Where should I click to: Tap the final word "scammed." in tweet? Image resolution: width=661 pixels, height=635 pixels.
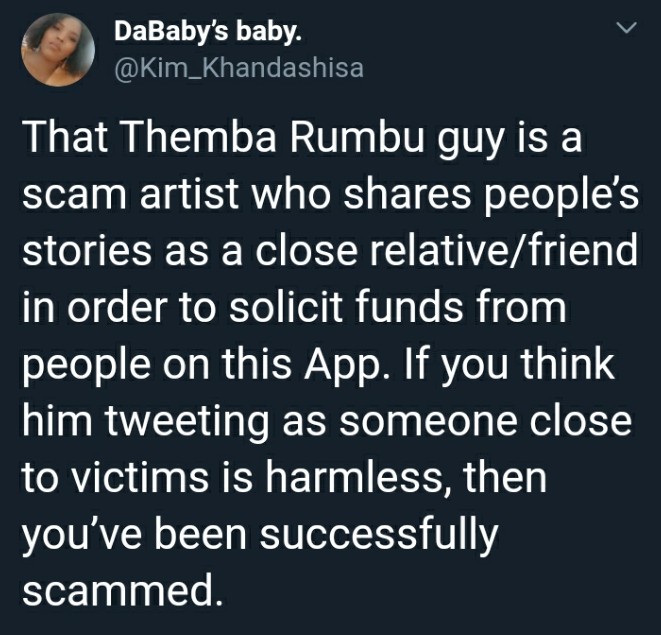(122, 590)
